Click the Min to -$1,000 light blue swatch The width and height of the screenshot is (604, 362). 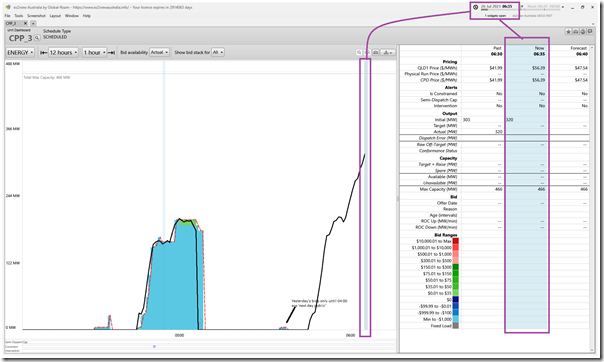click(x=456, y=319)
